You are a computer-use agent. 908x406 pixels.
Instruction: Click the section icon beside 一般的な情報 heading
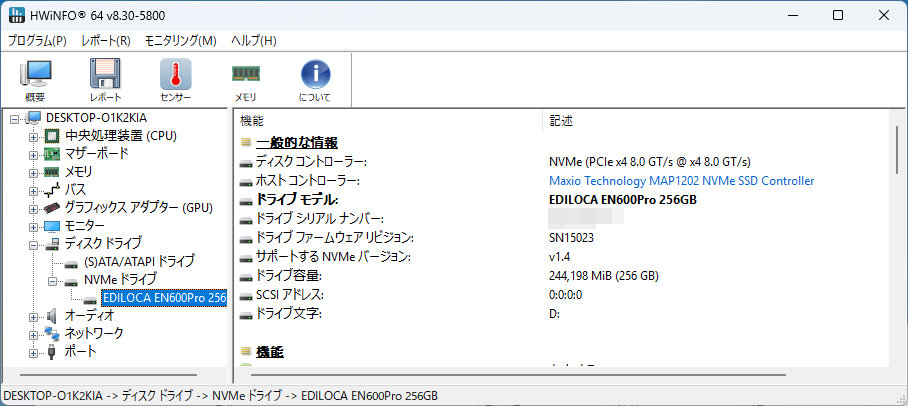click(x=246, y=143)
